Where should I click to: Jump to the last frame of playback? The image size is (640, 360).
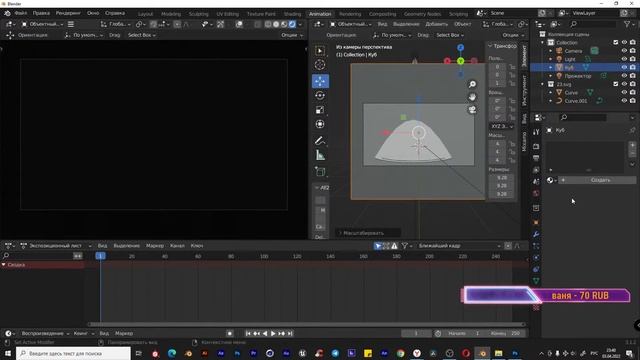click(x=290, y=333)
